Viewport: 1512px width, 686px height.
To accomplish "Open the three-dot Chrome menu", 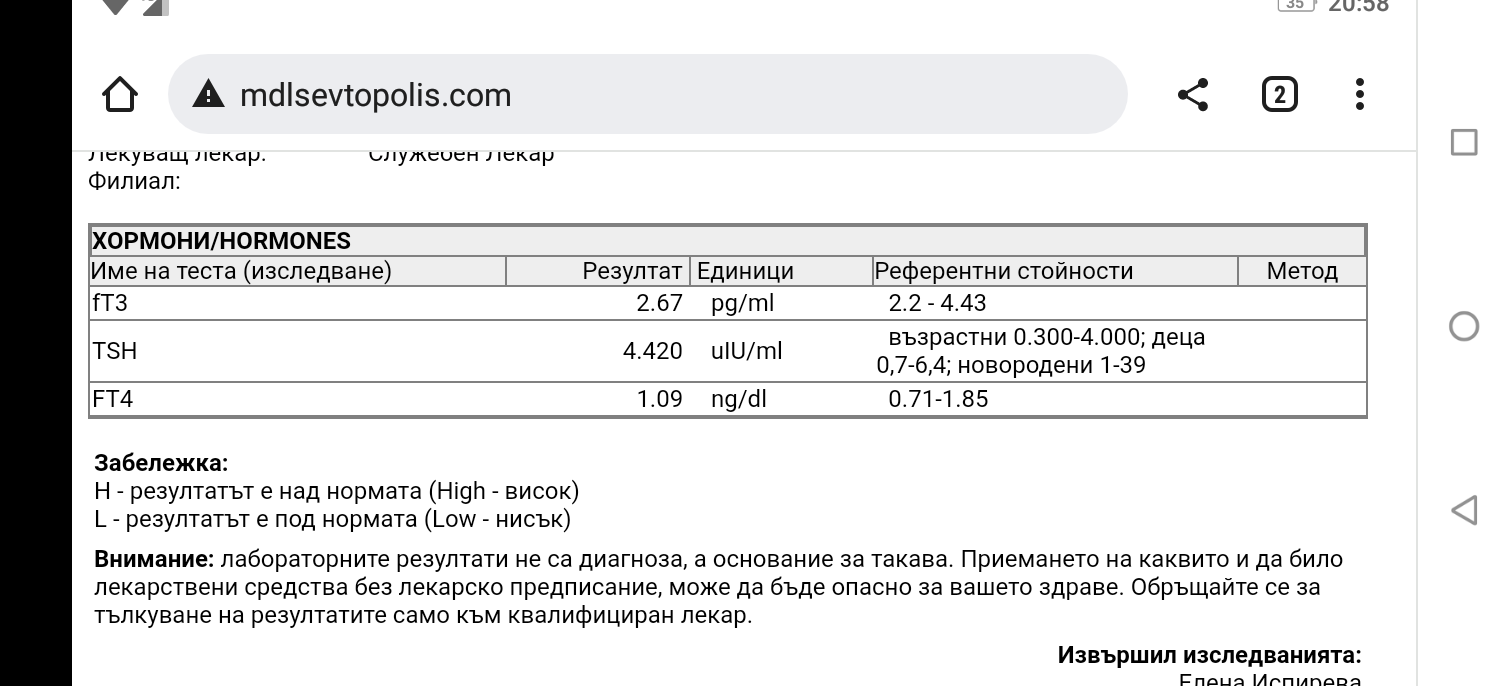I will [x=1359, y=95].
